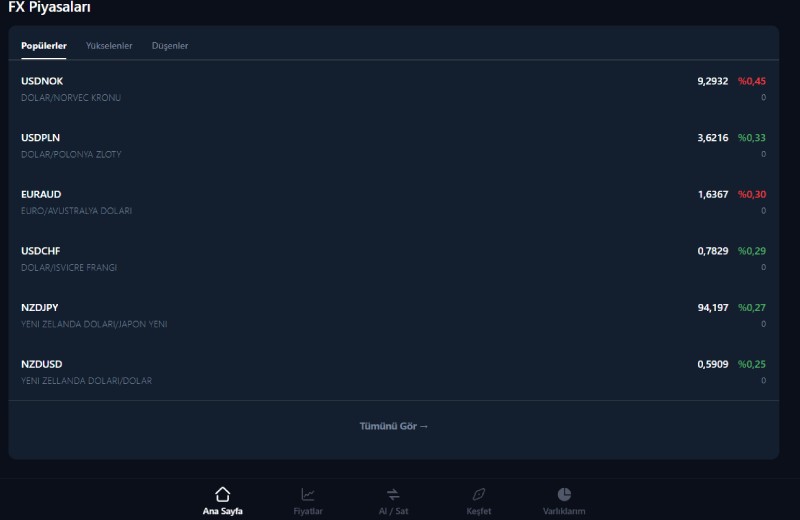Click the Ana Sayfa home icon
The width and height of the screenshot is (800, 520).
point(222,494)
